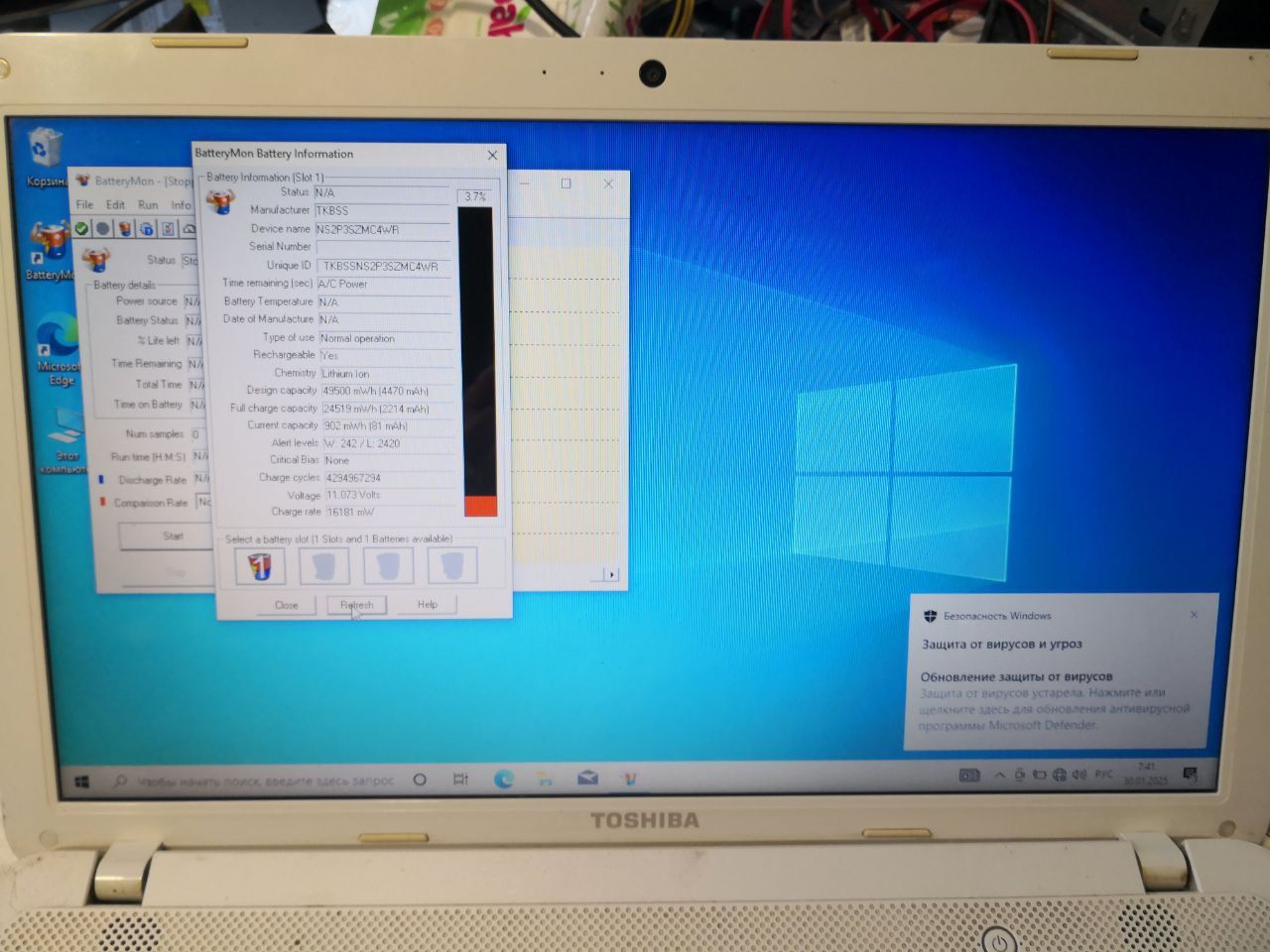Click the Manufacturer field TKBSS
1270x952 pixels.
pos(382,211)
